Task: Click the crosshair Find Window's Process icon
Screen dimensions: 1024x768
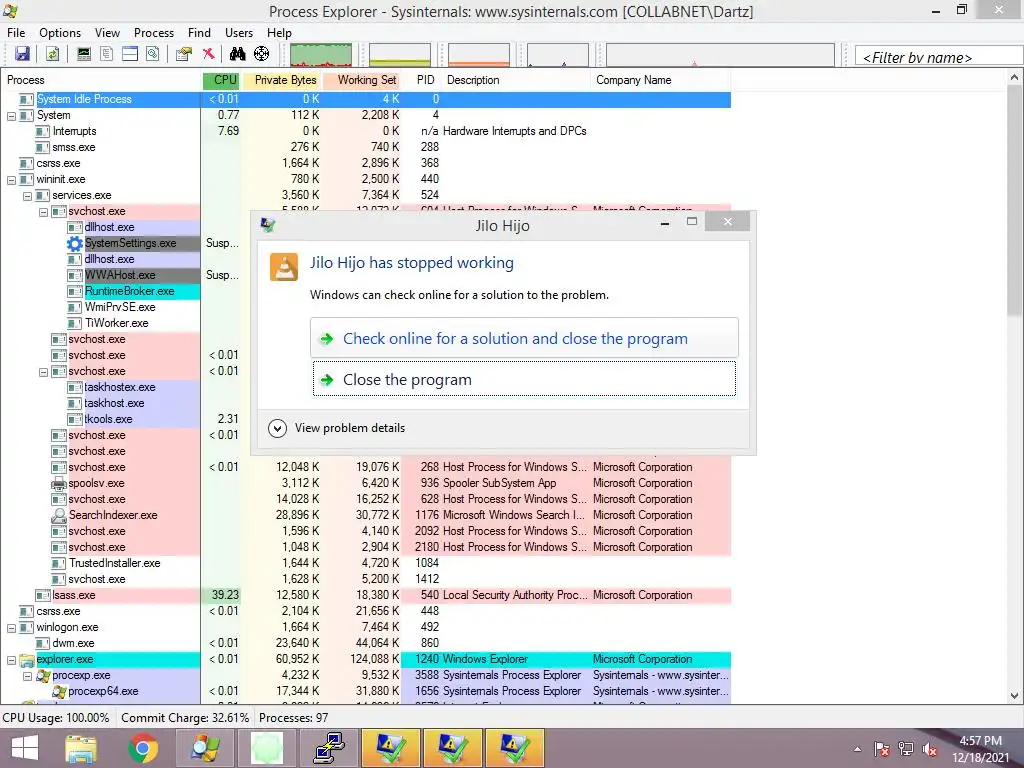Action: tap(261, 54)
